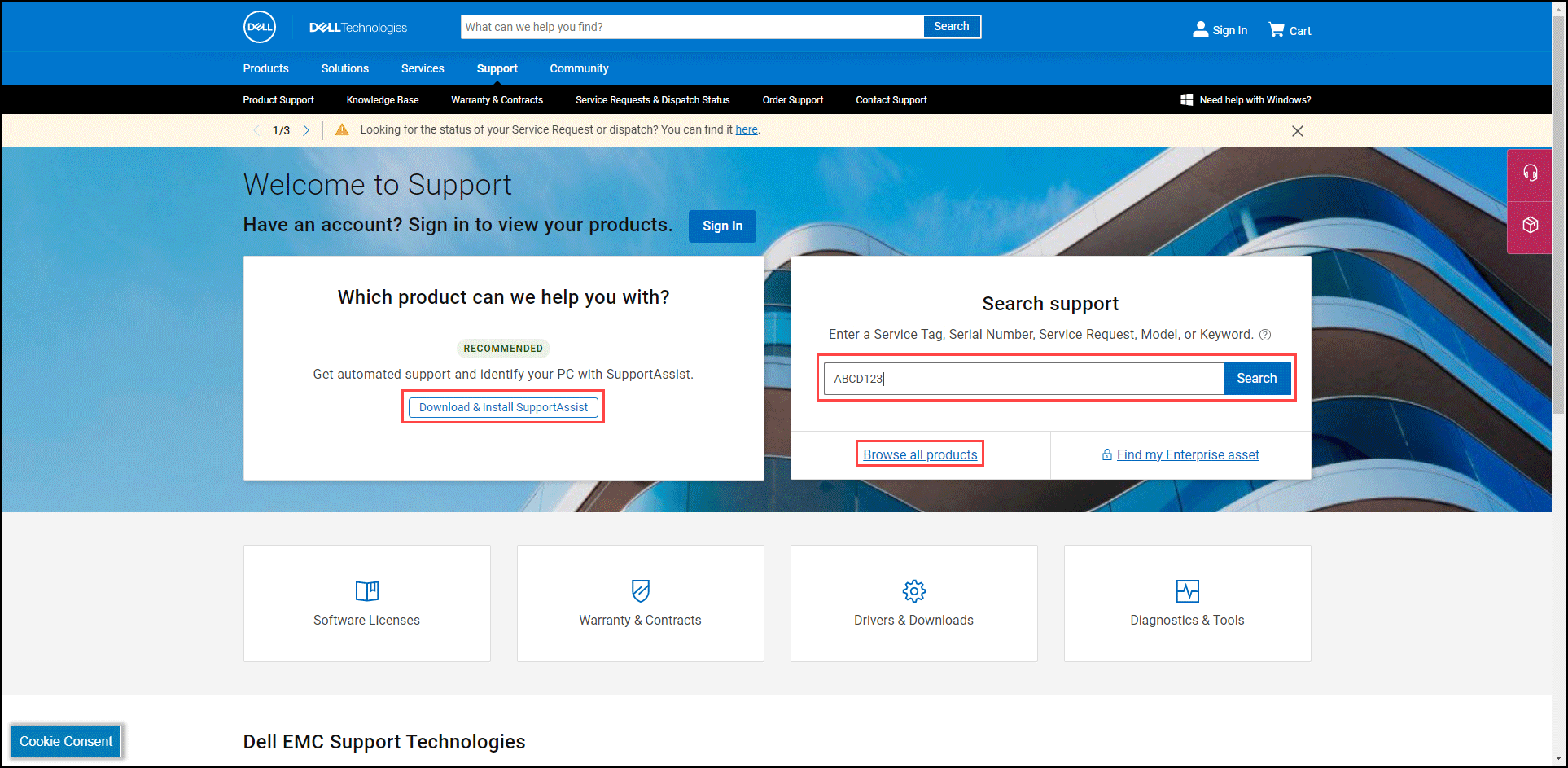Go to next banner message arrow

coord(306,130)
